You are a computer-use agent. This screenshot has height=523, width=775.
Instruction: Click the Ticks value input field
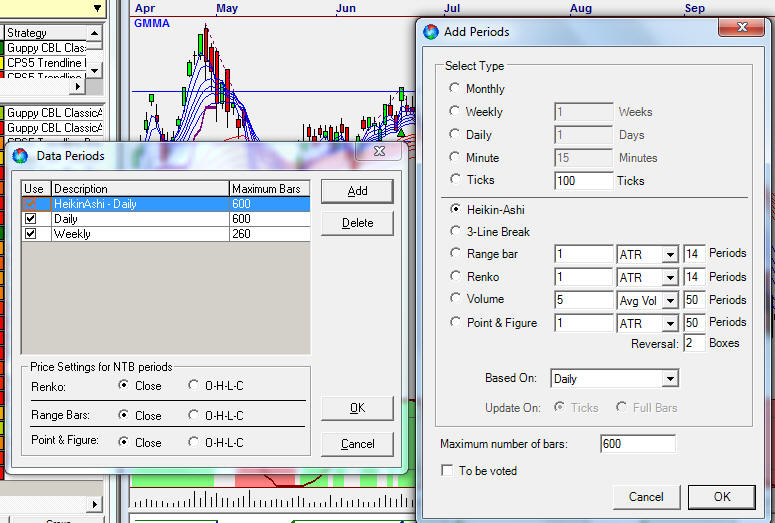click(x=583, y=181)
